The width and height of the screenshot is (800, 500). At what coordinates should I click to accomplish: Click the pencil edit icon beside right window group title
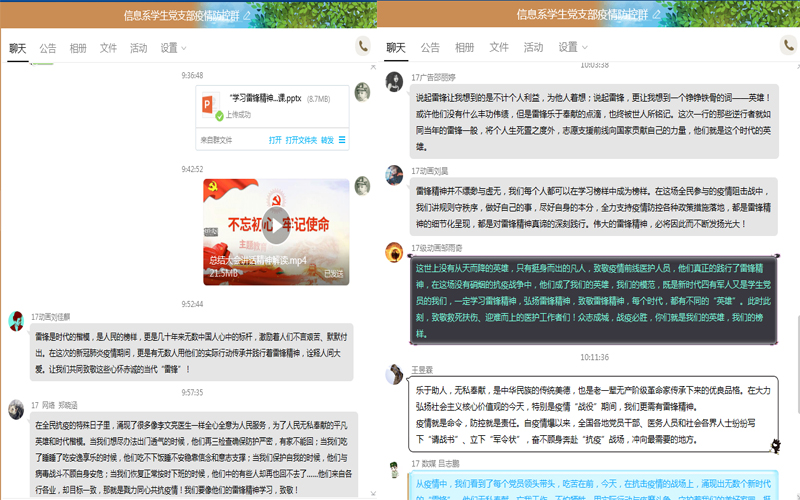point(657,14)
